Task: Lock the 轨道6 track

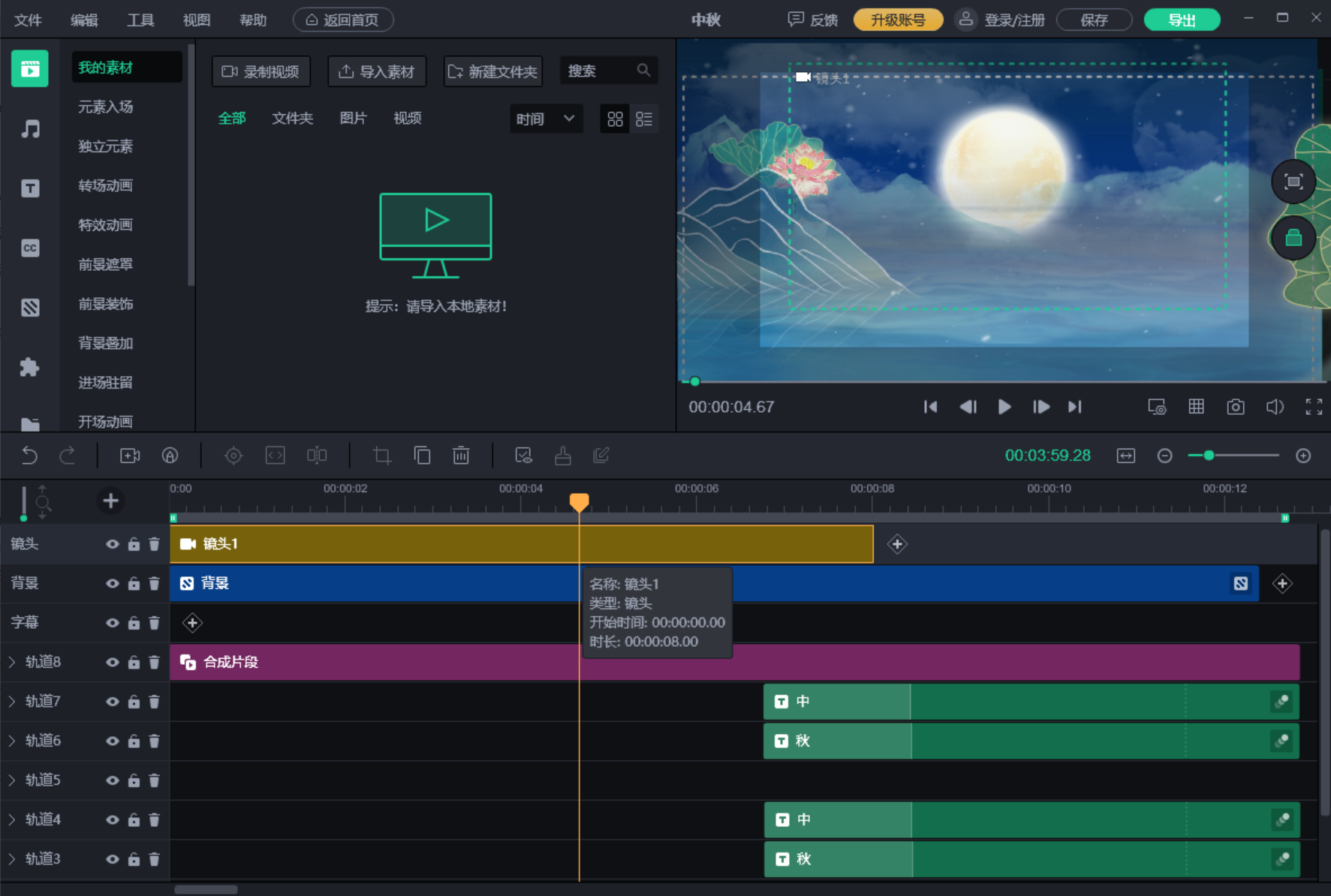Action: pyautogui.click(x=134, y=741)
